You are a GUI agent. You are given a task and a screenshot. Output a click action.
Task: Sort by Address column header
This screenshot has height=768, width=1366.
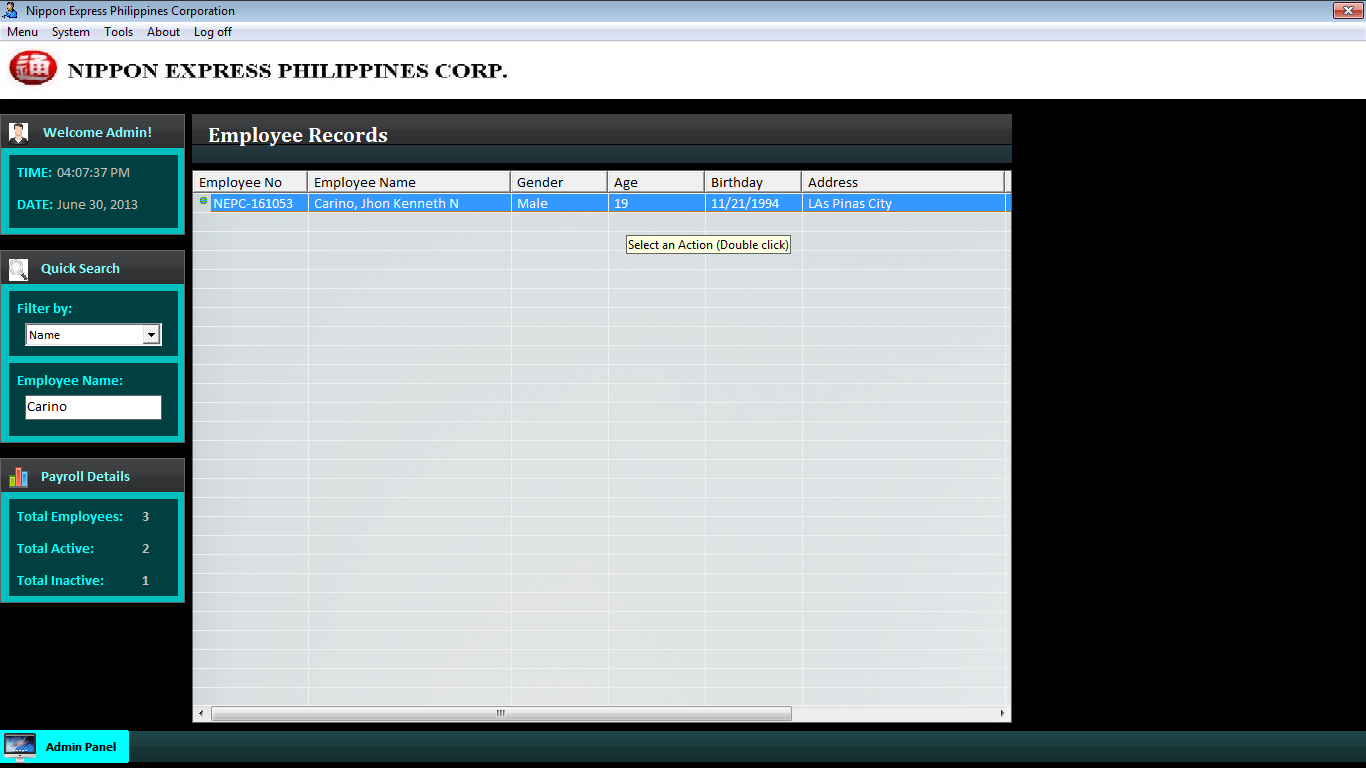tap(903, 182)
